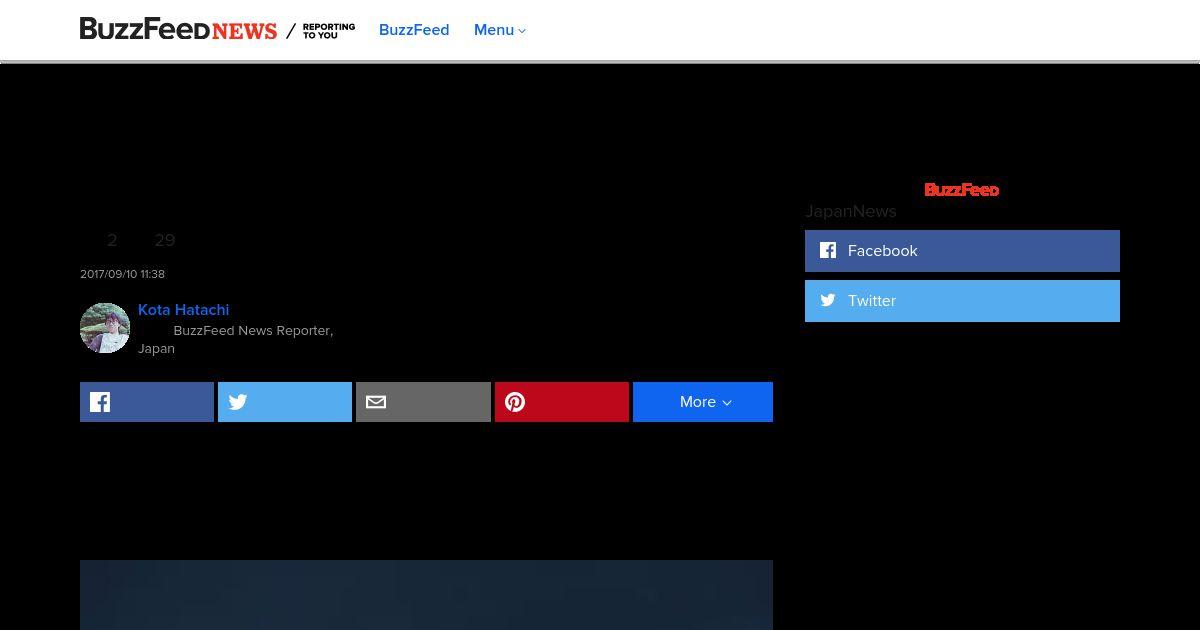Click the Reporting To You tagline
Image resolution: width=1200 pixels, height=630 pixels.
click(329, 31)
